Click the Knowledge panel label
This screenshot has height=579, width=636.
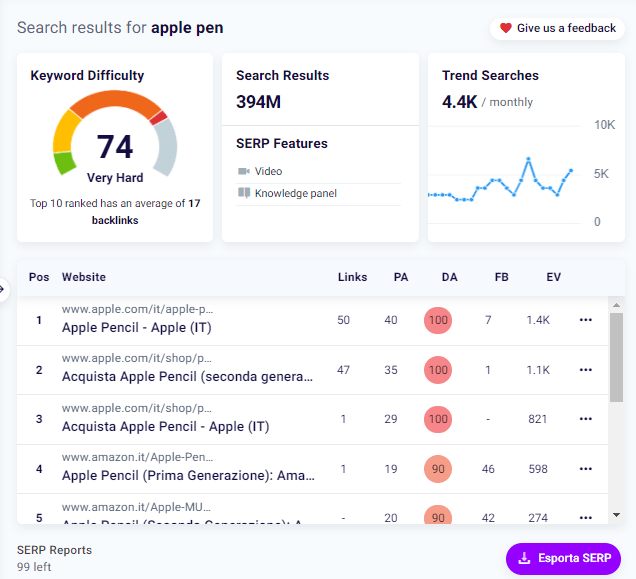tap(296, 193)
